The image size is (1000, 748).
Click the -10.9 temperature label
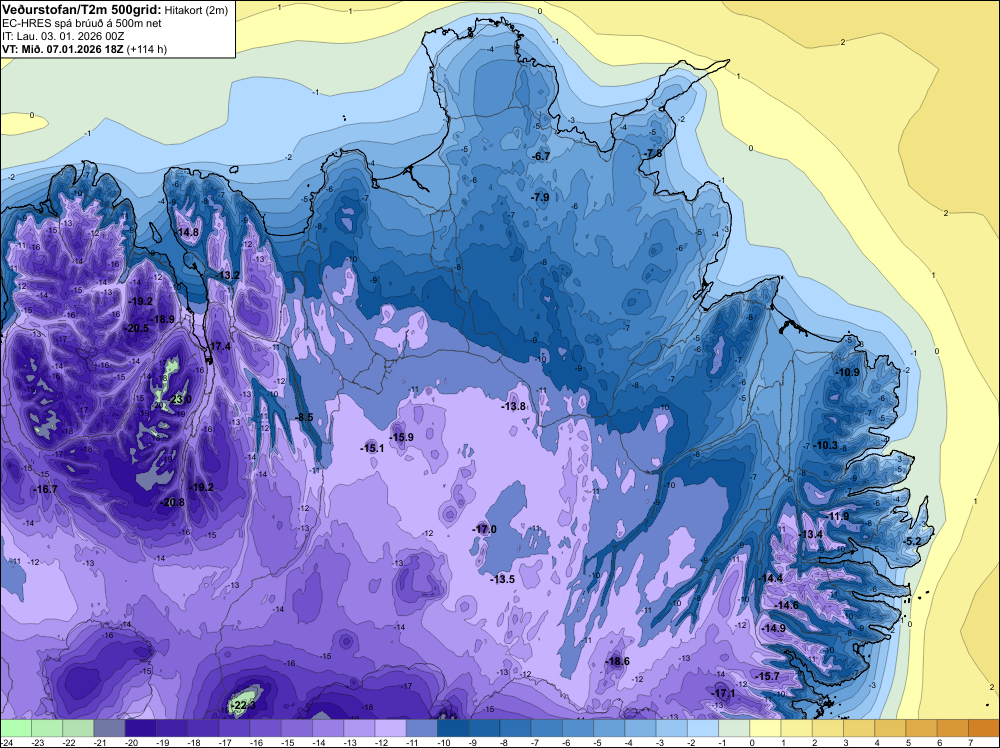pos(848,372)
